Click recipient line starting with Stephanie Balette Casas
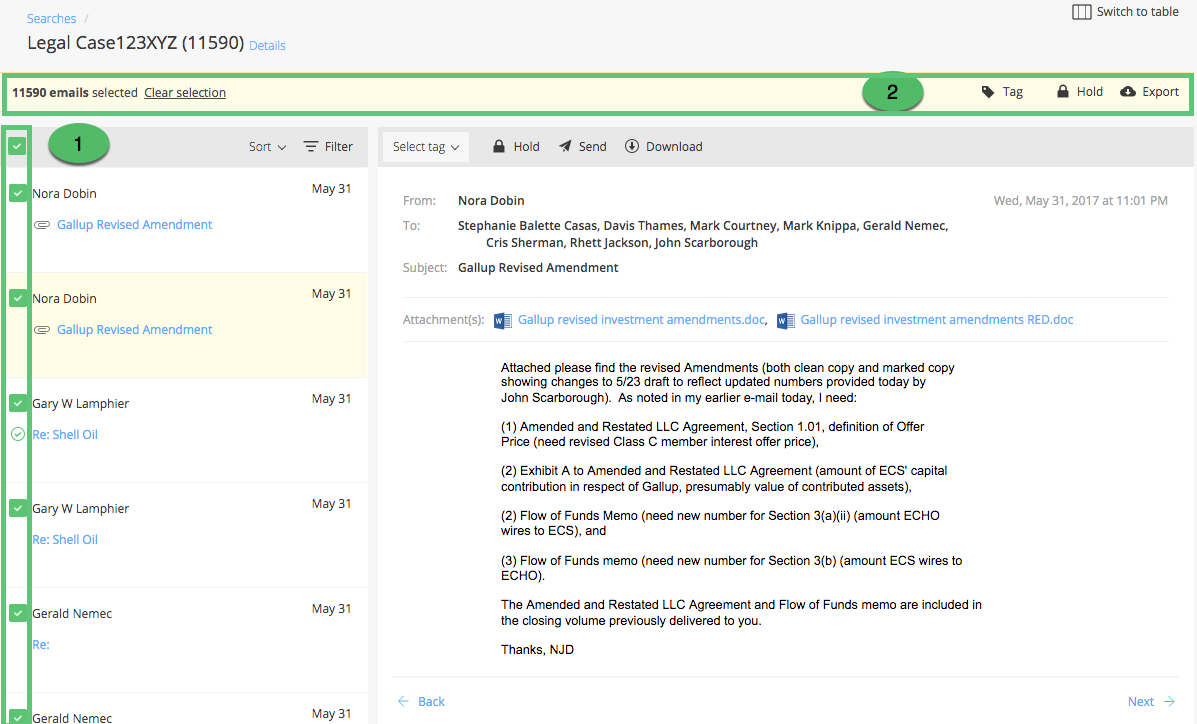The image size is (1197, 724). [x=703, y=226]
